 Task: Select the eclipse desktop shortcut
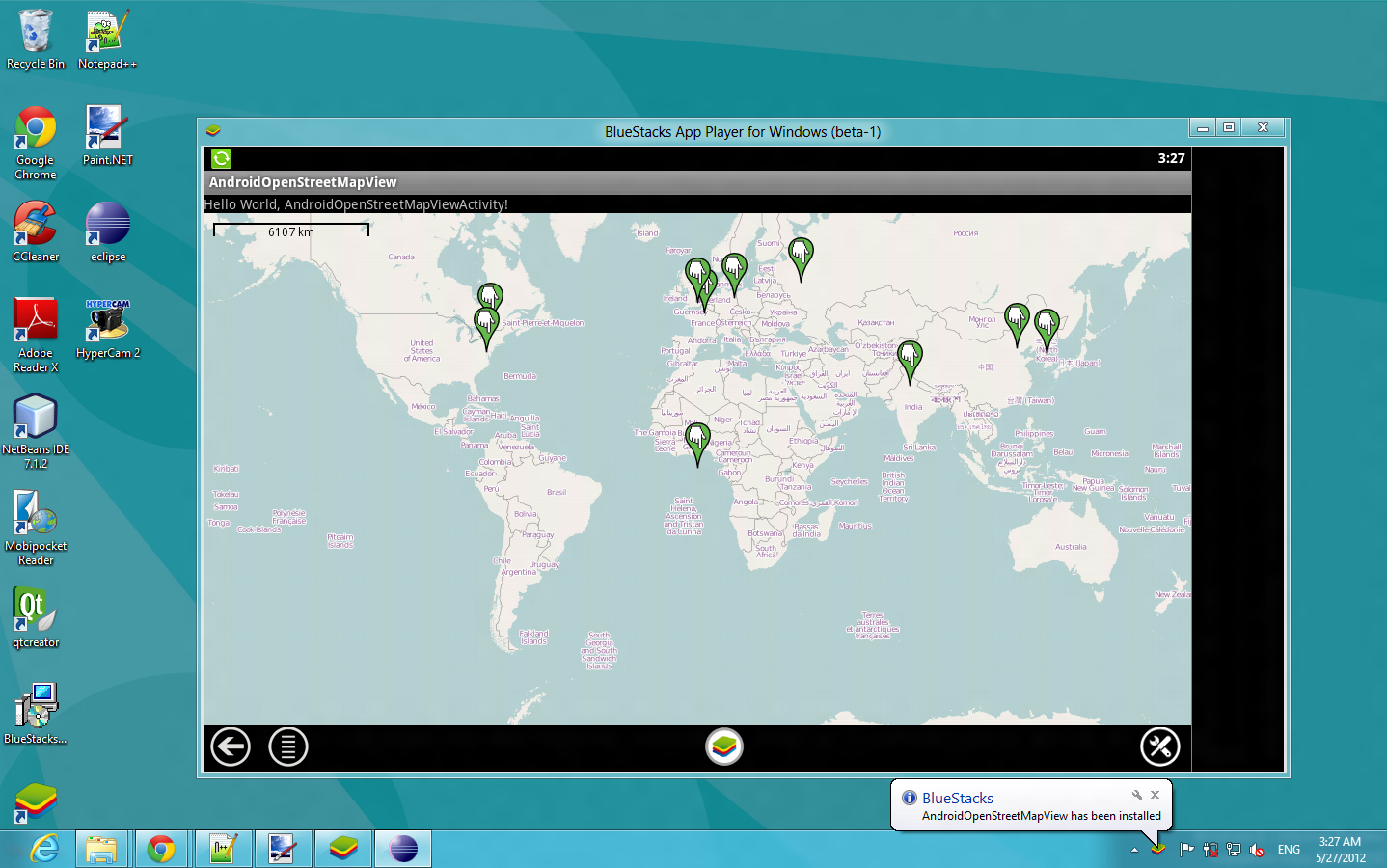[107, 232]
